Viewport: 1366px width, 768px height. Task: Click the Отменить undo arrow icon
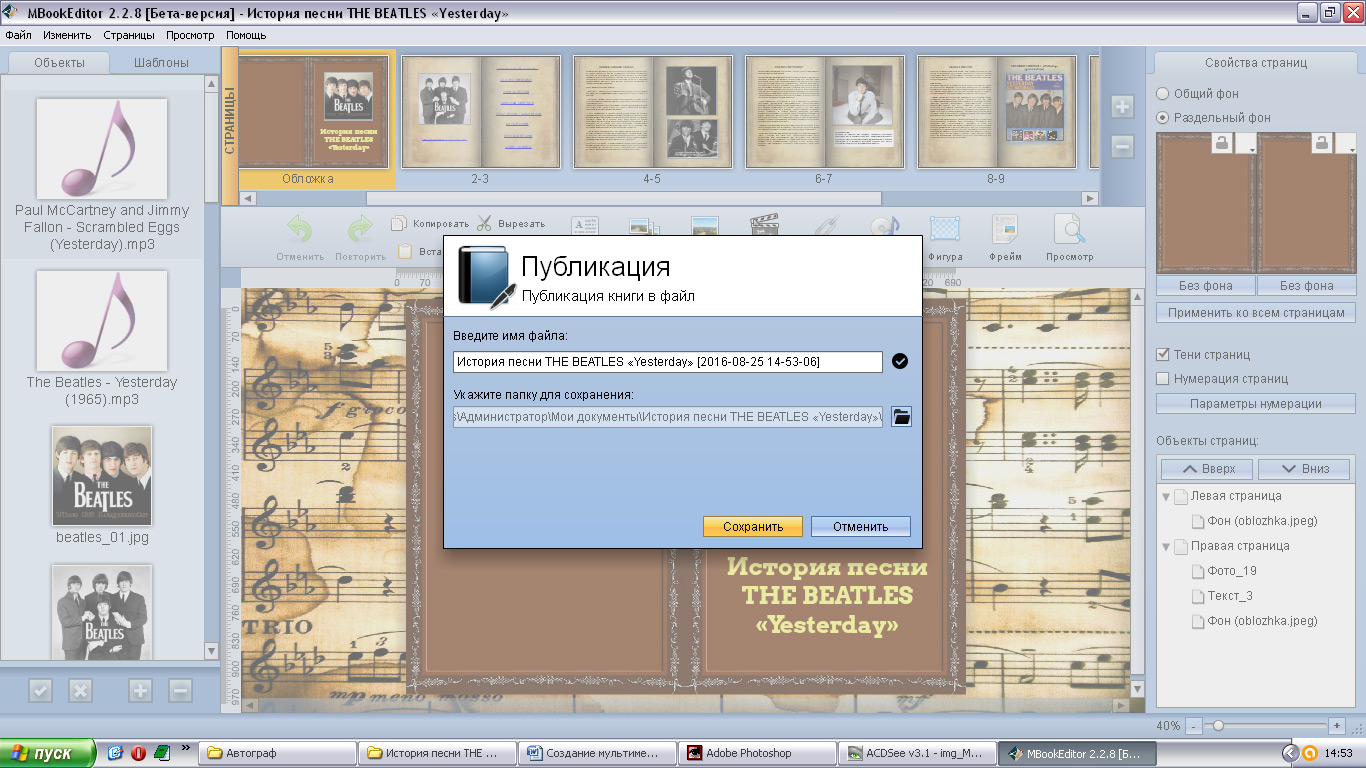coord(300,230)
